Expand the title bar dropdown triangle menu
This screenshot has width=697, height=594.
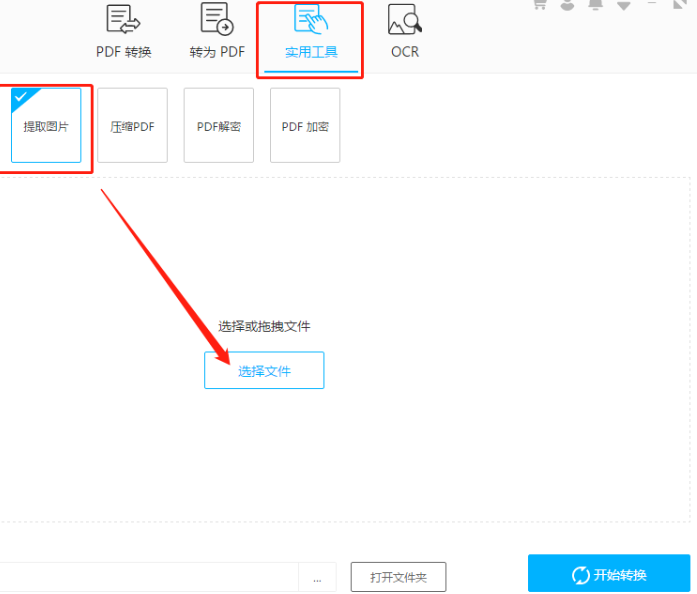[x=624, y=5]
